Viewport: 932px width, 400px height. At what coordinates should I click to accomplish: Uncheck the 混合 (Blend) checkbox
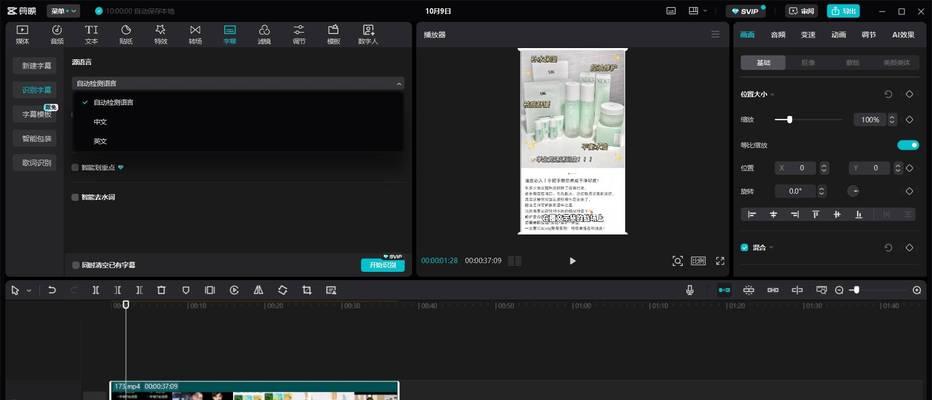(x=744, y=247)
